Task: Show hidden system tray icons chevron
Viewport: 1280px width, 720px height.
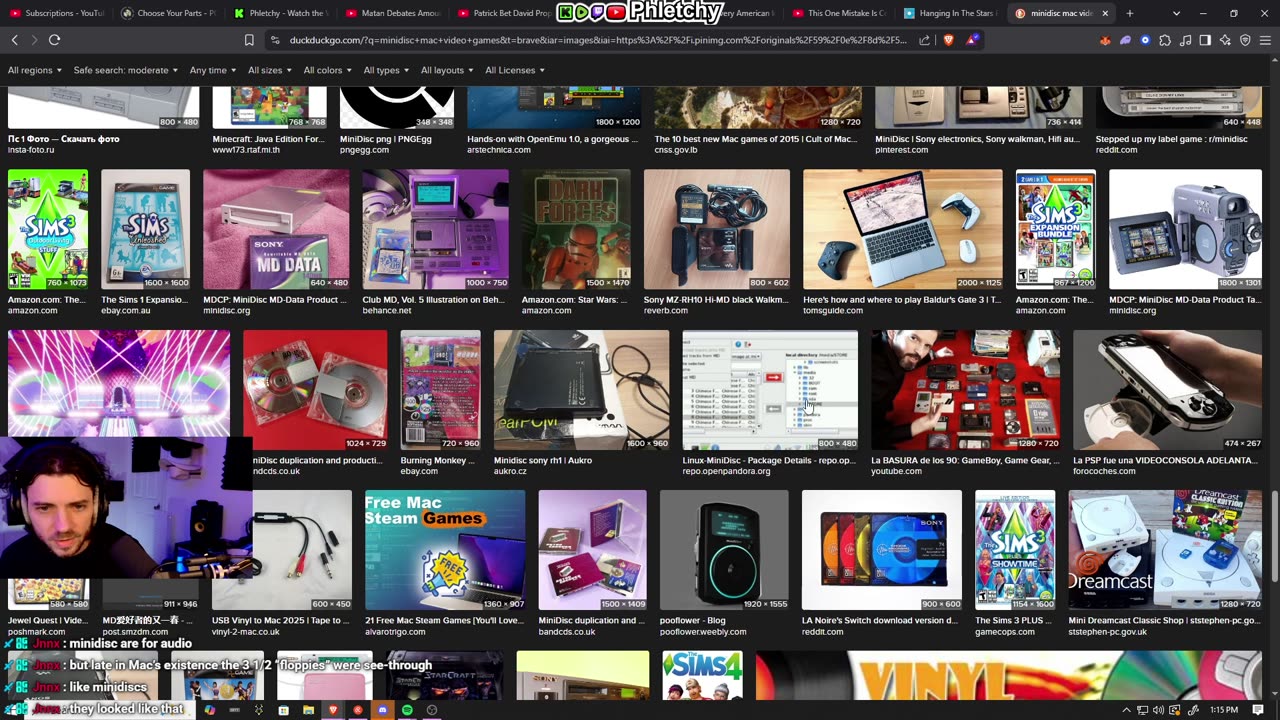Action: 1126,710
